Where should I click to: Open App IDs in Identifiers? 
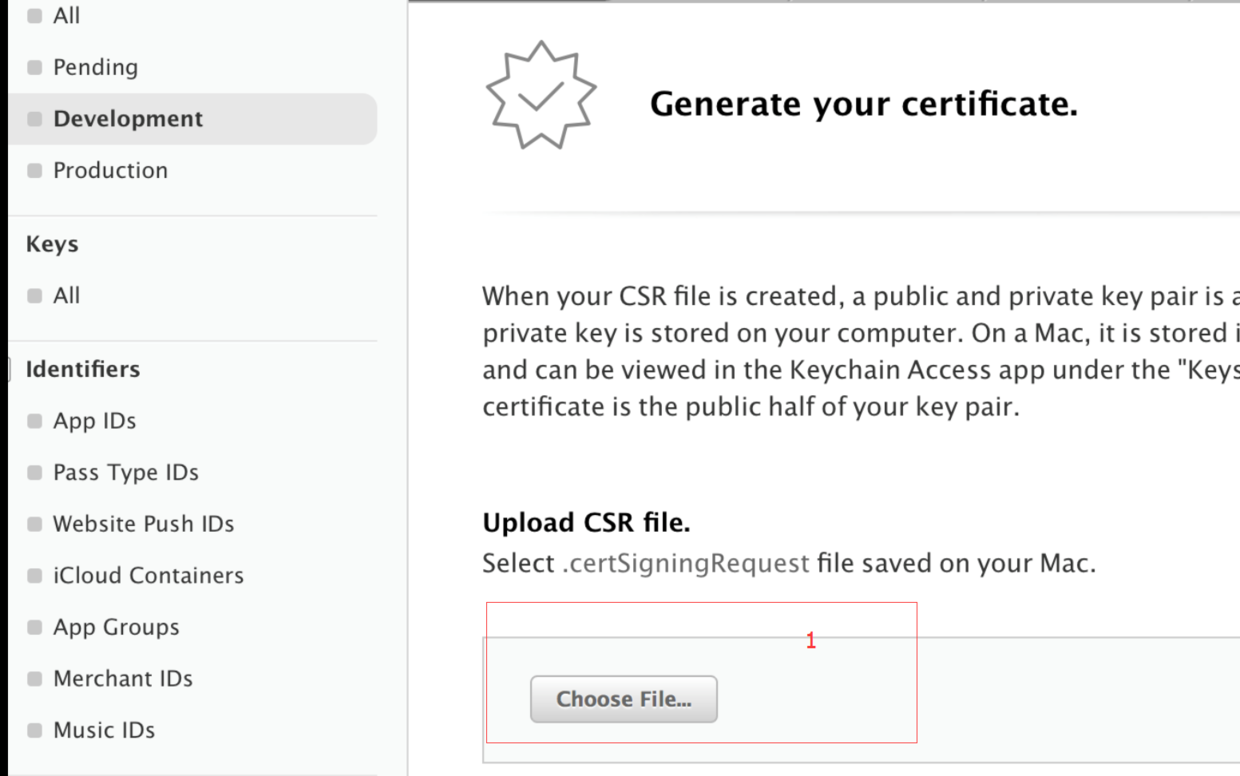[x=94, y=421]
